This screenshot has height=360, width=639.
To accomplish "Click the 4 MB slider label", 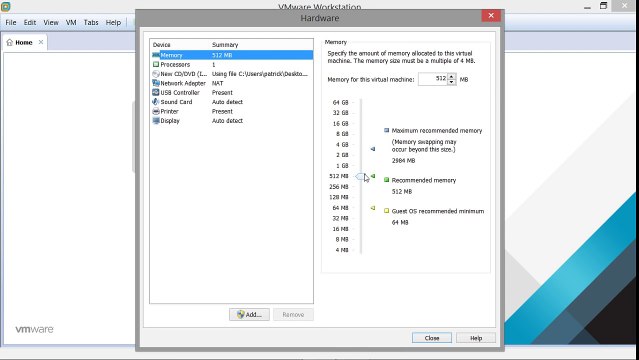I will [342, 250].
